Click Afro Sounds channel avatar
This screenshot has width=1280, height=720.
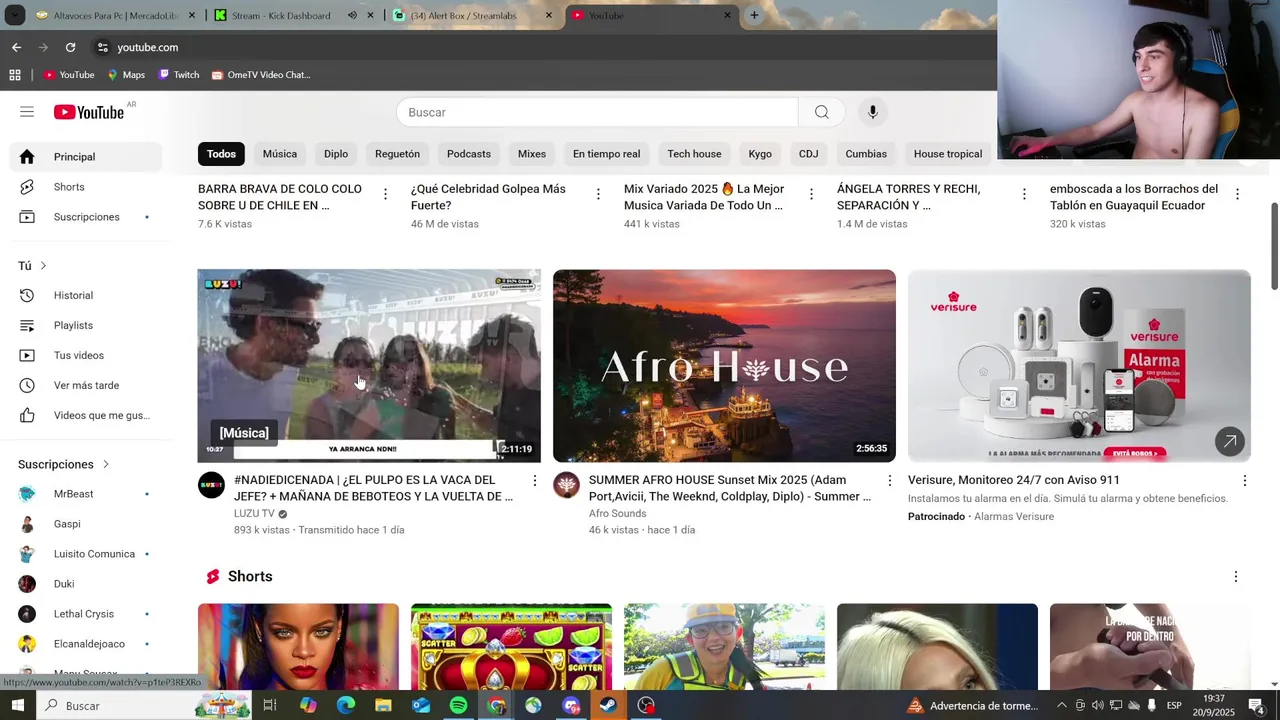tap(566, 485)
